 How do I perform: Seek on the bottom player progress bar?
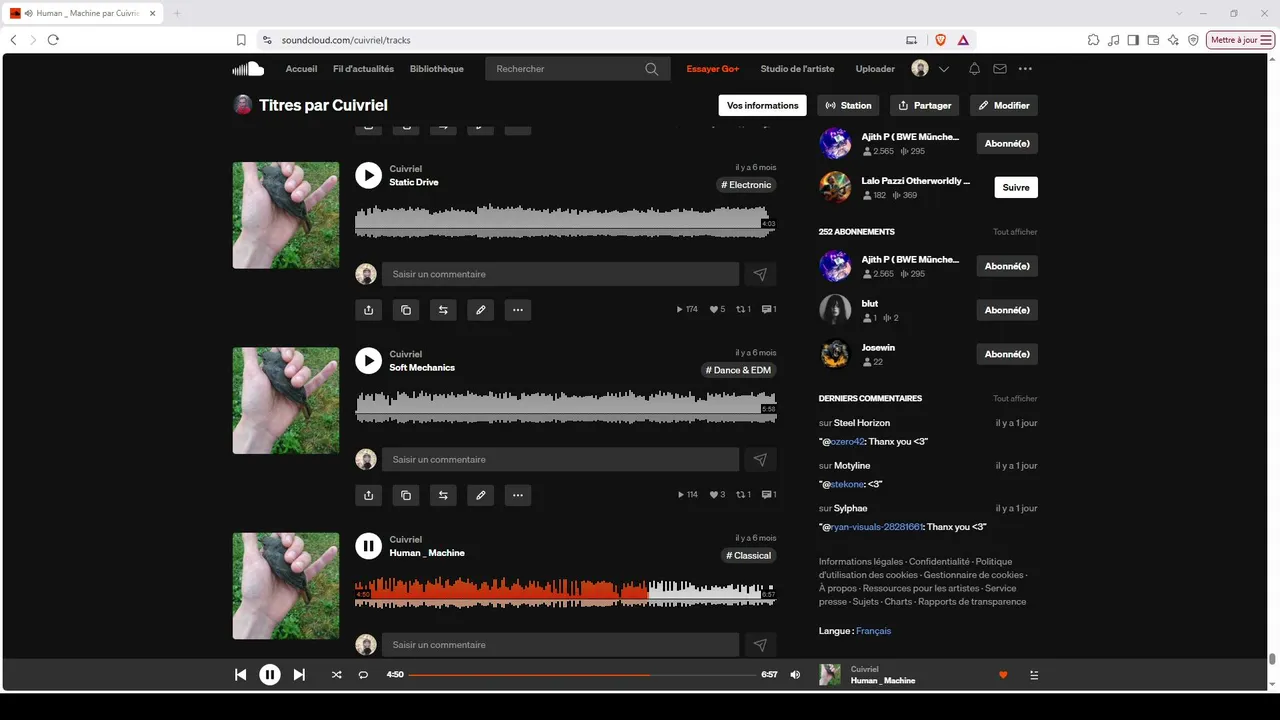point(583,675)
